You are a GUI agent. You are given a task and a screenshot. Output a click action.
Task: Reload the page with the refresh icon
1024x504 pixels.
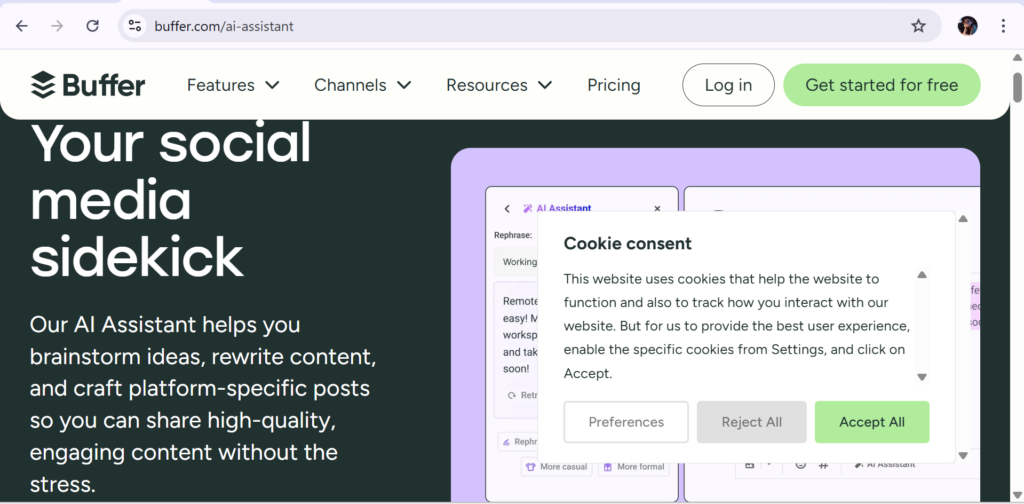(x=92, y=26)
